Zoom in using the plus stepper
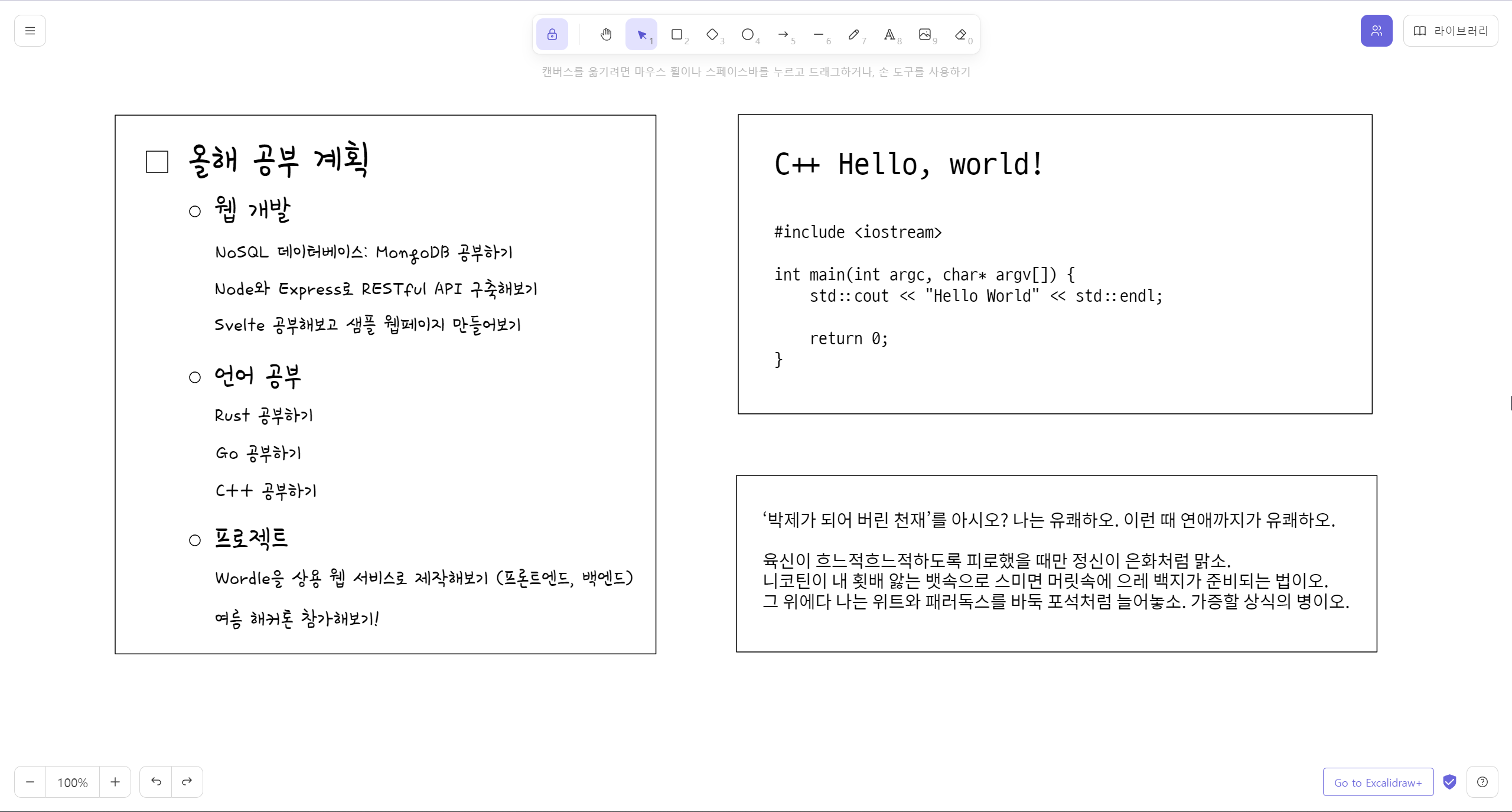This screenshot has height=812, width=1512. point(115,782)
